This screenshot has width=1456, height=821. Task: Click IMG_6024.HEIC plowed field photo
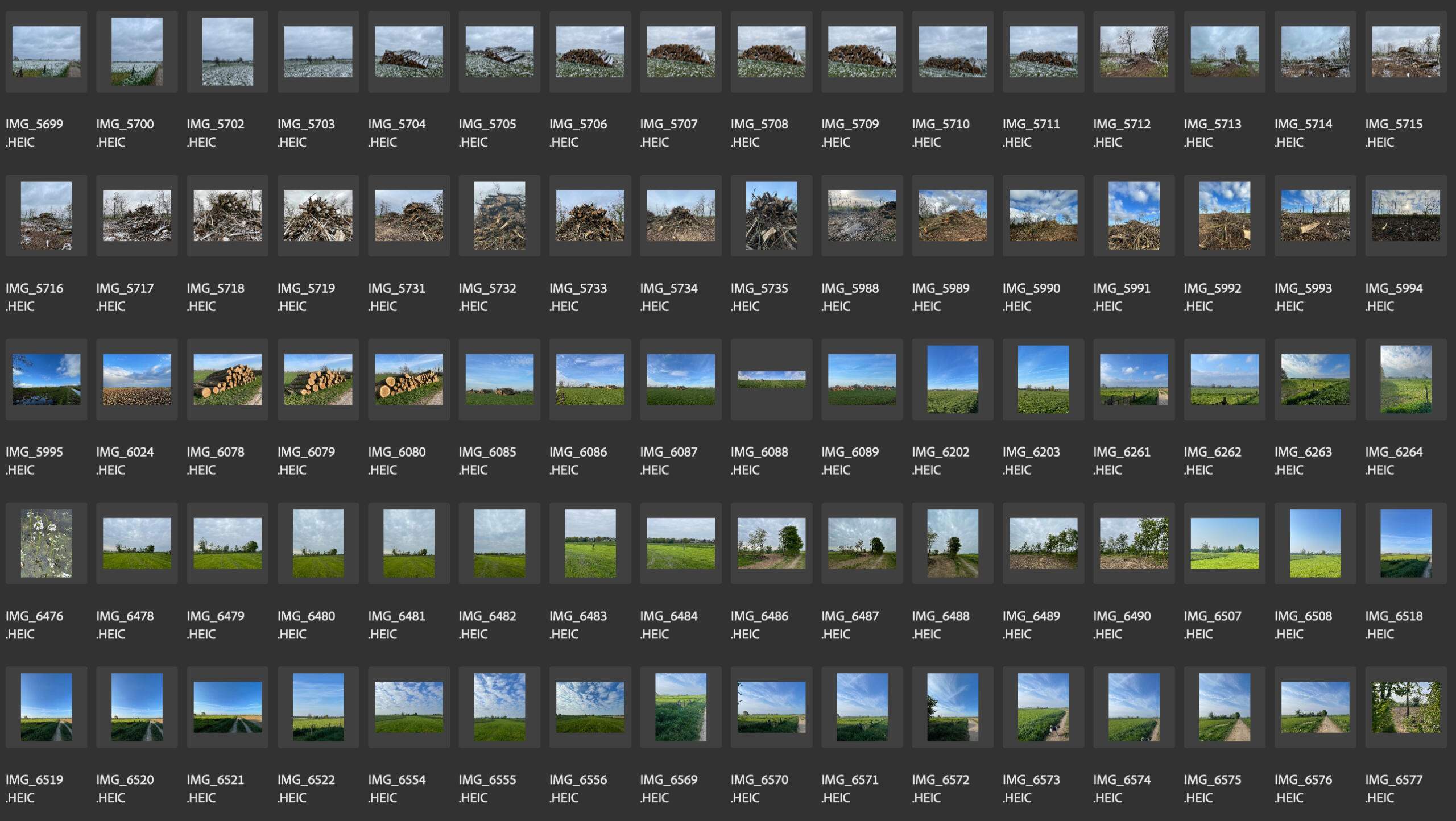(x=137, y=379)
